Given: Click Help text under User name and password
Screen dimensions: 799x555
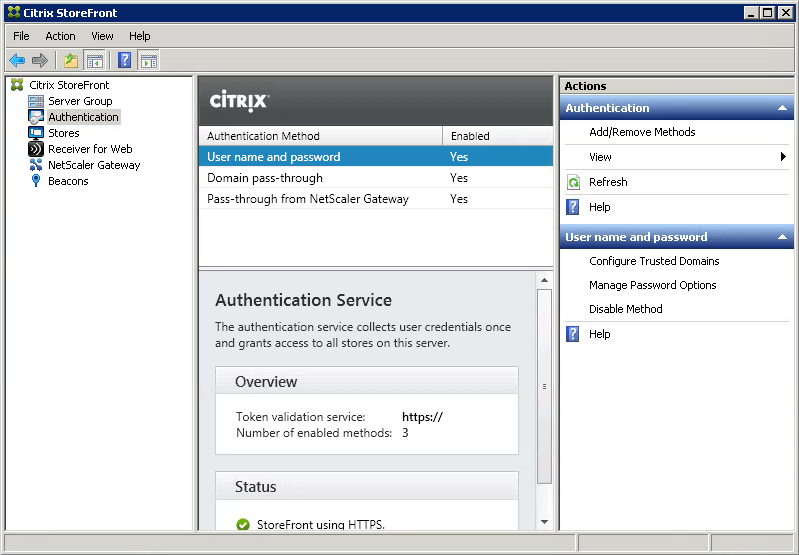Looking at the screenshot, I should 599,334.
